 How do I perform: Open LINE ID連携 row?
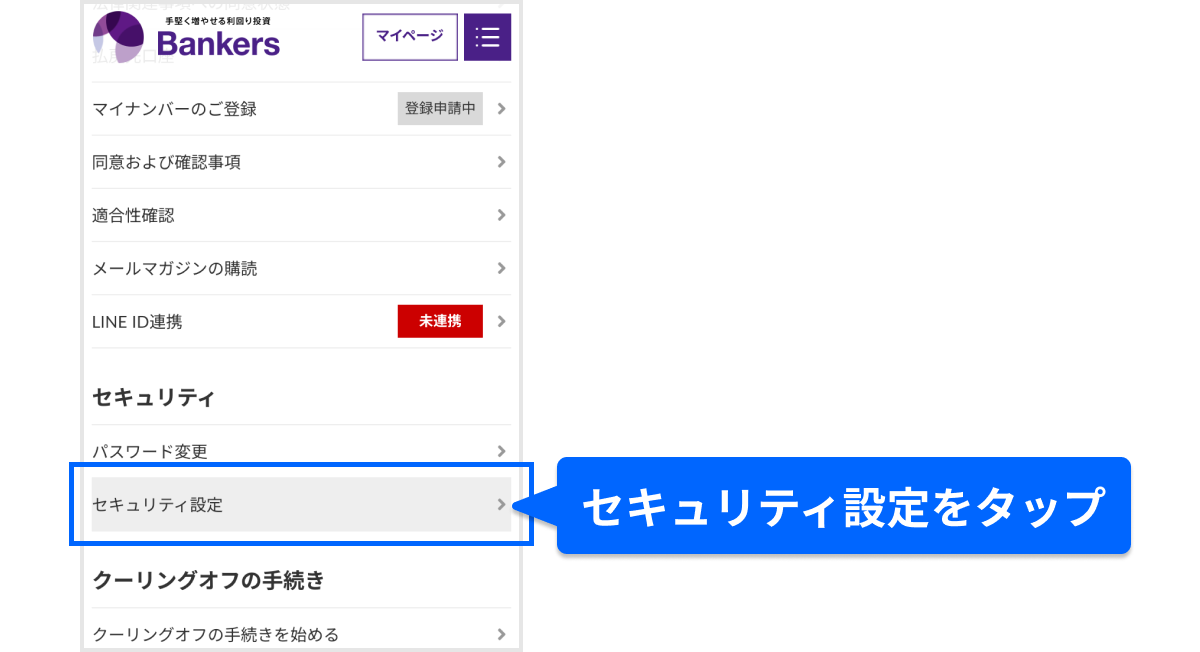[x=301, y=322]
